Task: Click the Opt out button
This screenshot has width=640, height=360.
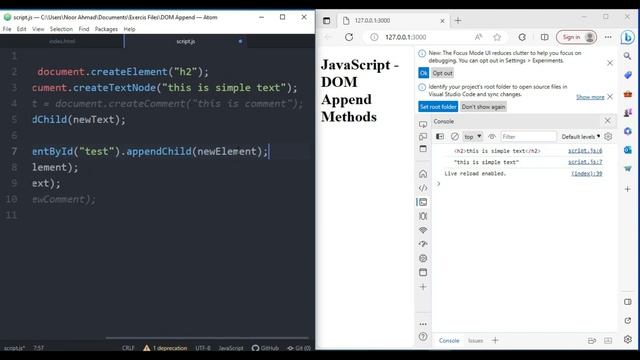Action: tap(442, 73)
